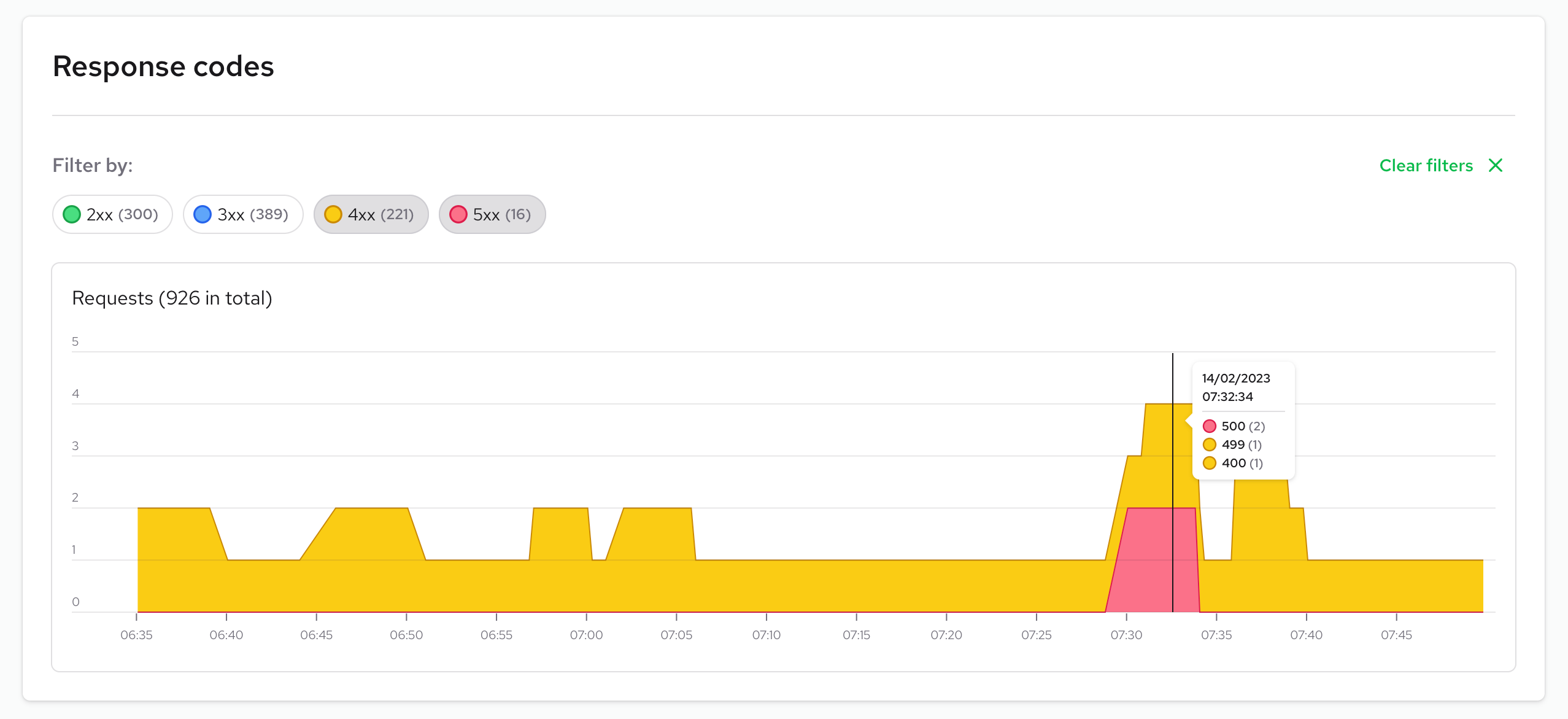This screenshot has height=719, width=1568.
Task: Toggle the 3xx (389) response code filter
Action: tap(243, 214)
